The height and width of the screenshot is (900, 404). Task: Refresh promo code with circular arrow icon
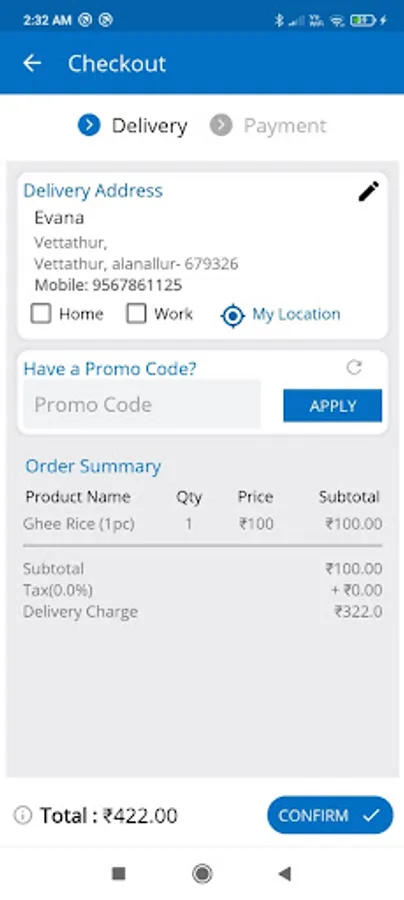354,367
